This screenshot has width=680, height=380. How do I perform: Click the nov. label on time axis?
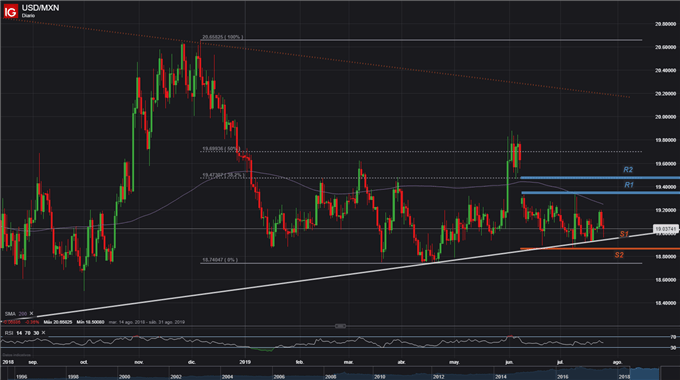pyautogui.click(x=138, y=362)
